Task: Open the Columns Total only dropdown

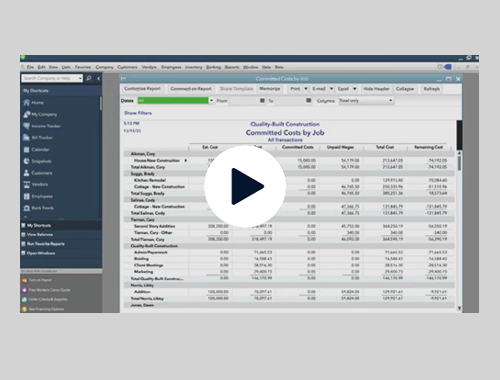Action: 366,100
